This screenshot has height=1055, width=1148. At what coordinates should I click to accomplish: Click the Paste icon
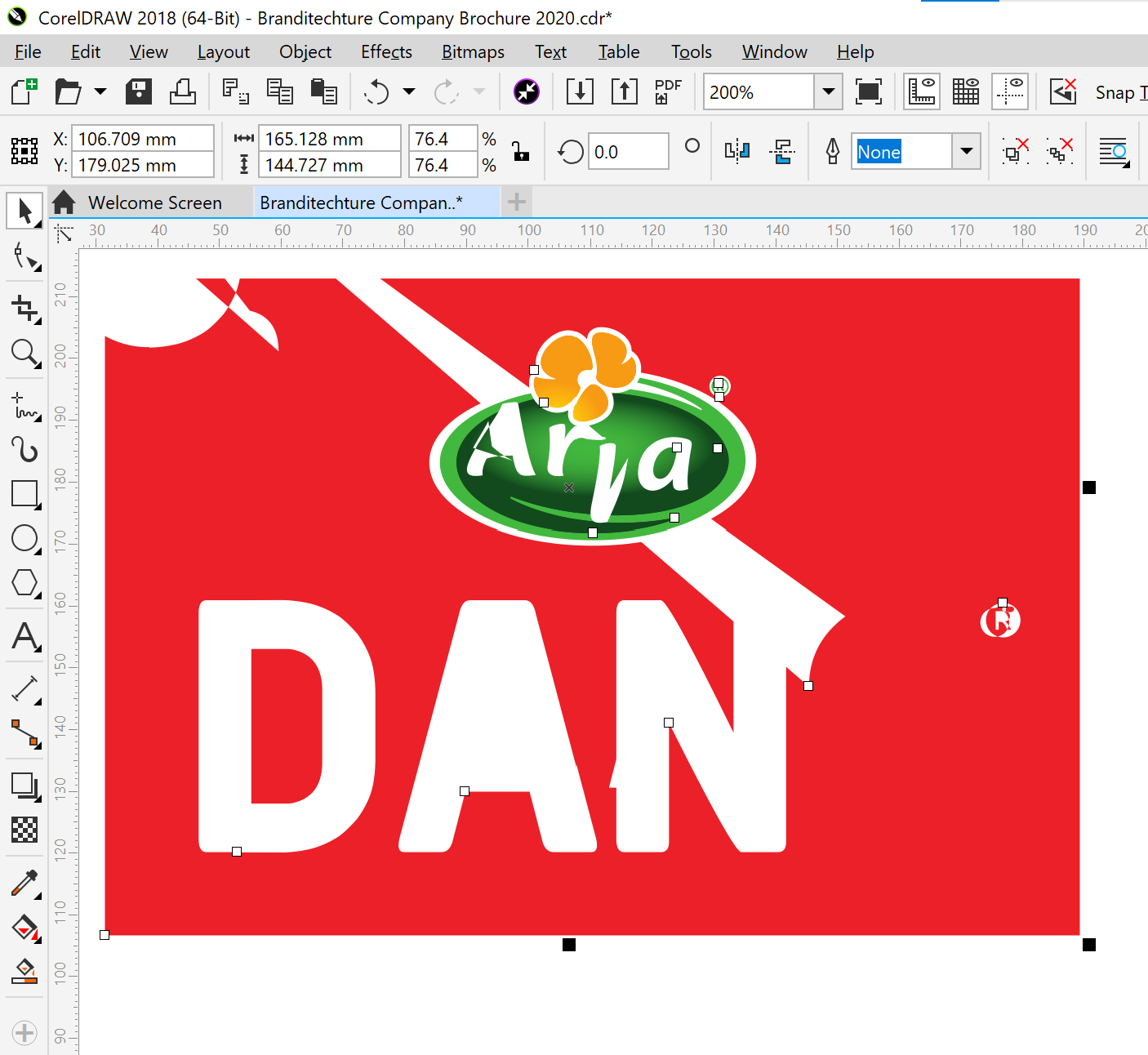(324, 91)
